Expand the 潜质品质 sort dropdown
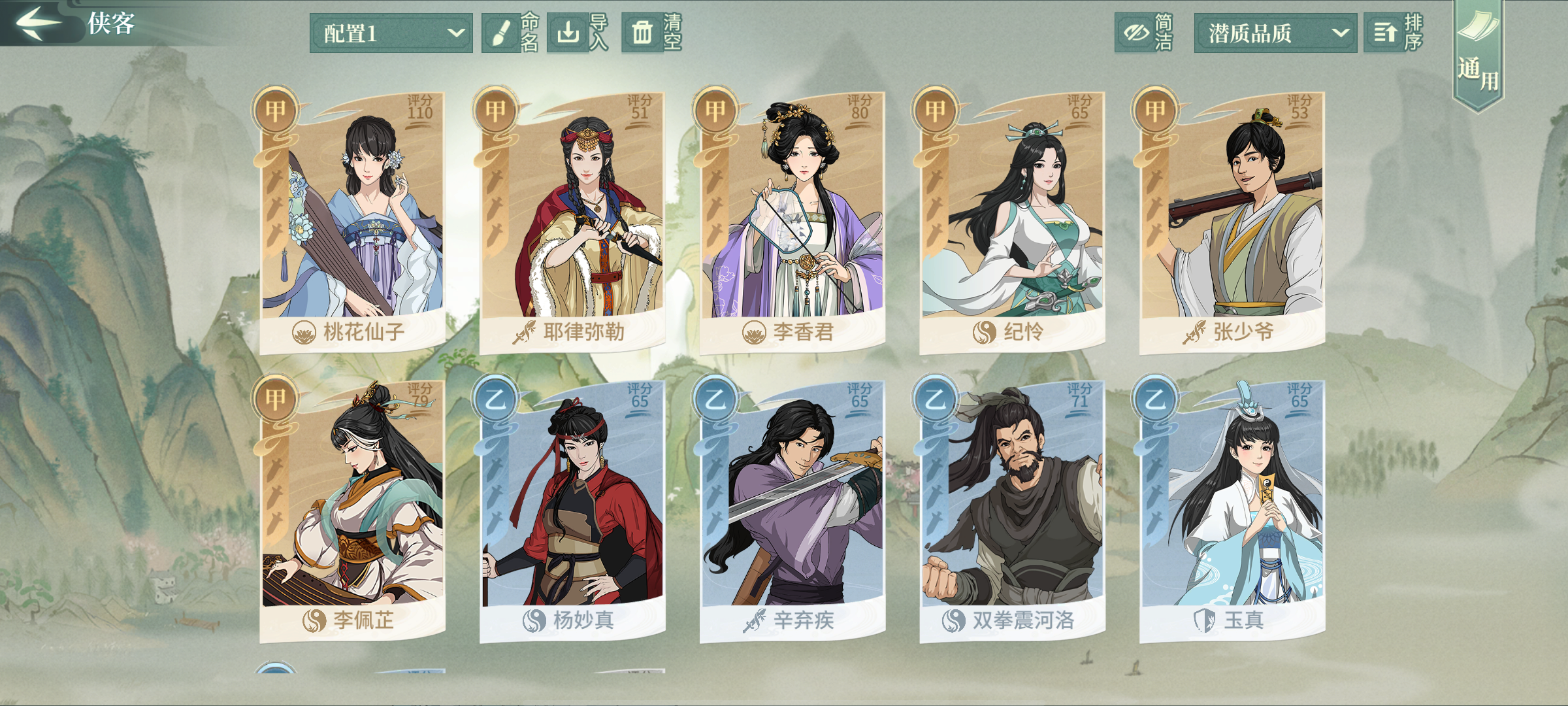Image resolution: width=1568 pixels, height=706 pixels. [x=1275, y=33]
